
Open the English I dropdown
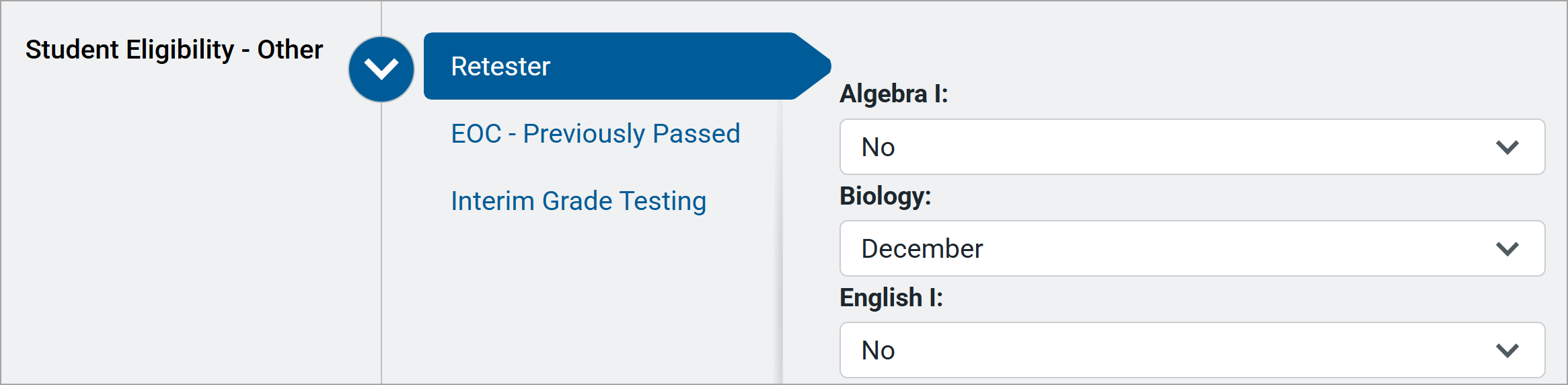(x=1191, y=350)
